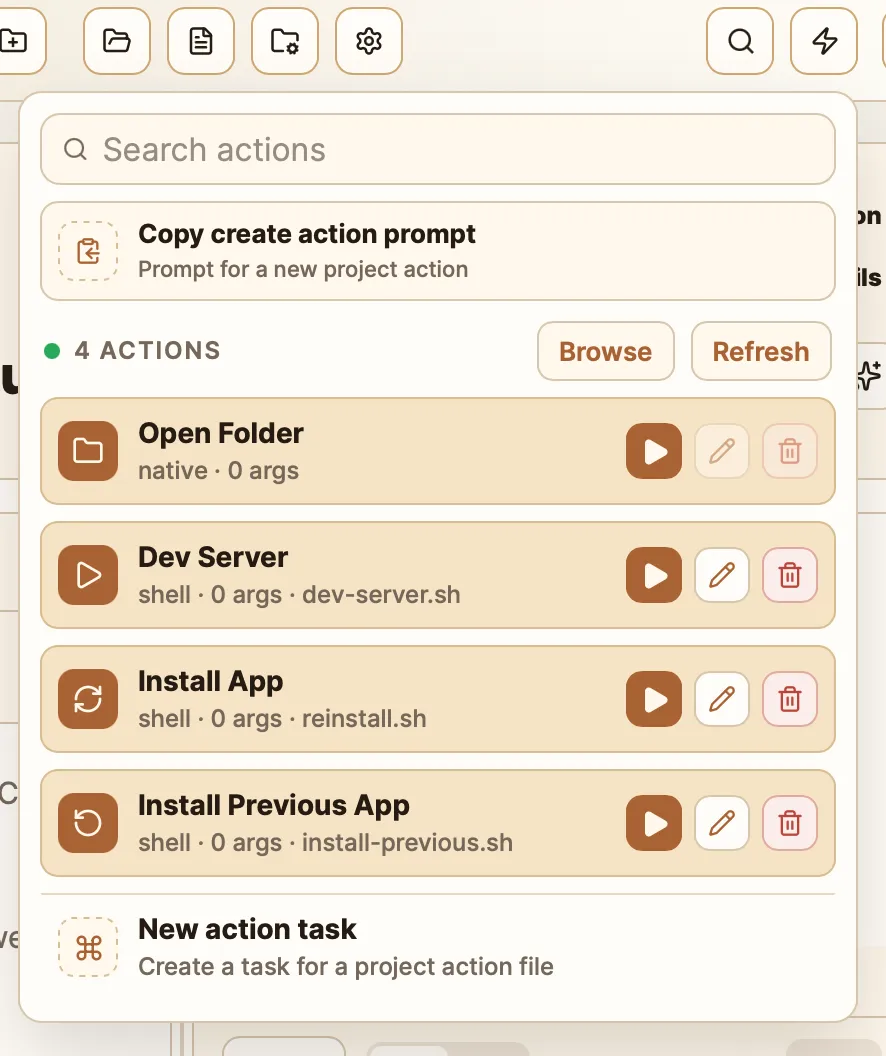886x1056 pixels.
Task: Delete the Open Folder action
Action: coord(790,451)
